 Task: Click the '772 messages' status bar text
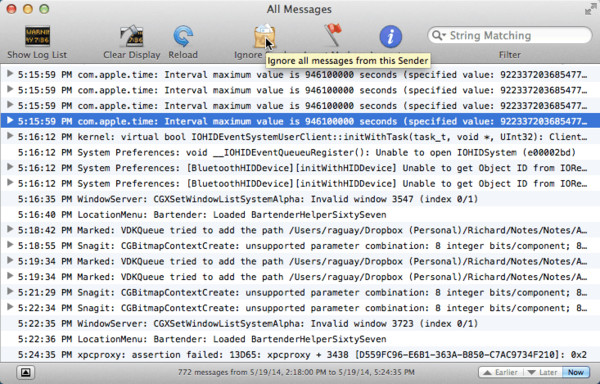(x=296, y=372)
